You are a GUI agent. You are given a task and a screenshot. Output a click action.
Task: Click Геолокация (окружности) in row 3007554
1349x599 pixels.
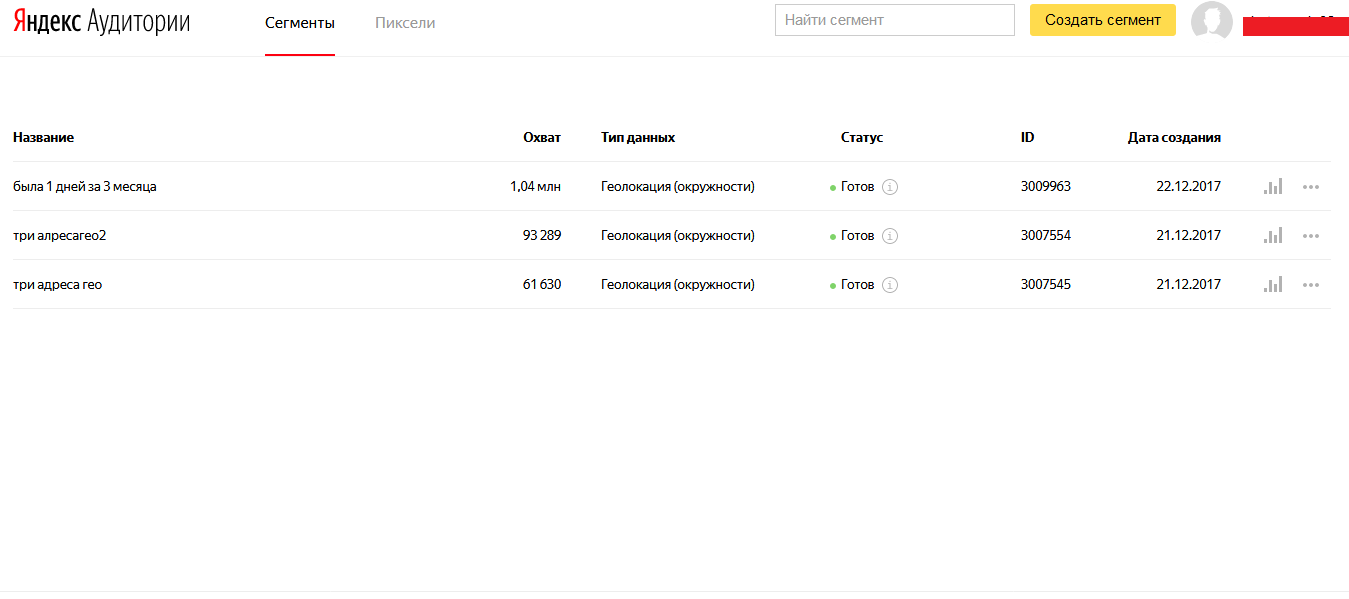678,235
